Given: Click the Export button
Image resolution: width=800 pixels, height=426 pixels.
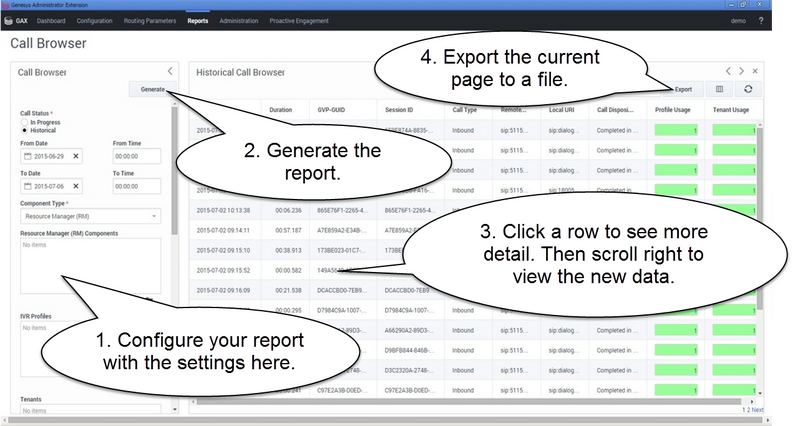Looking at the screenshot, I should (682, 89).
